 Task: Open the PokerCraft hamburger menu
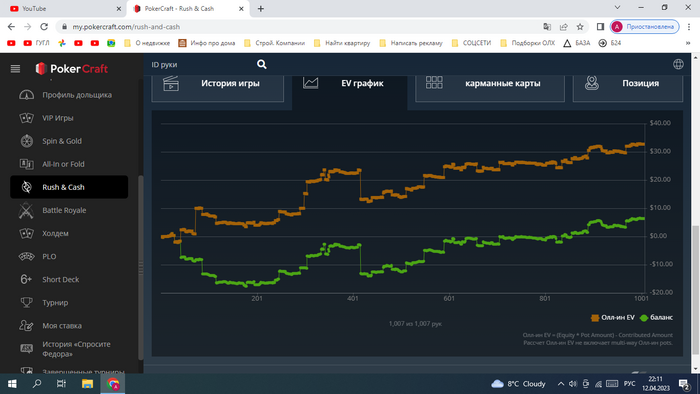[x=15, y=68]
